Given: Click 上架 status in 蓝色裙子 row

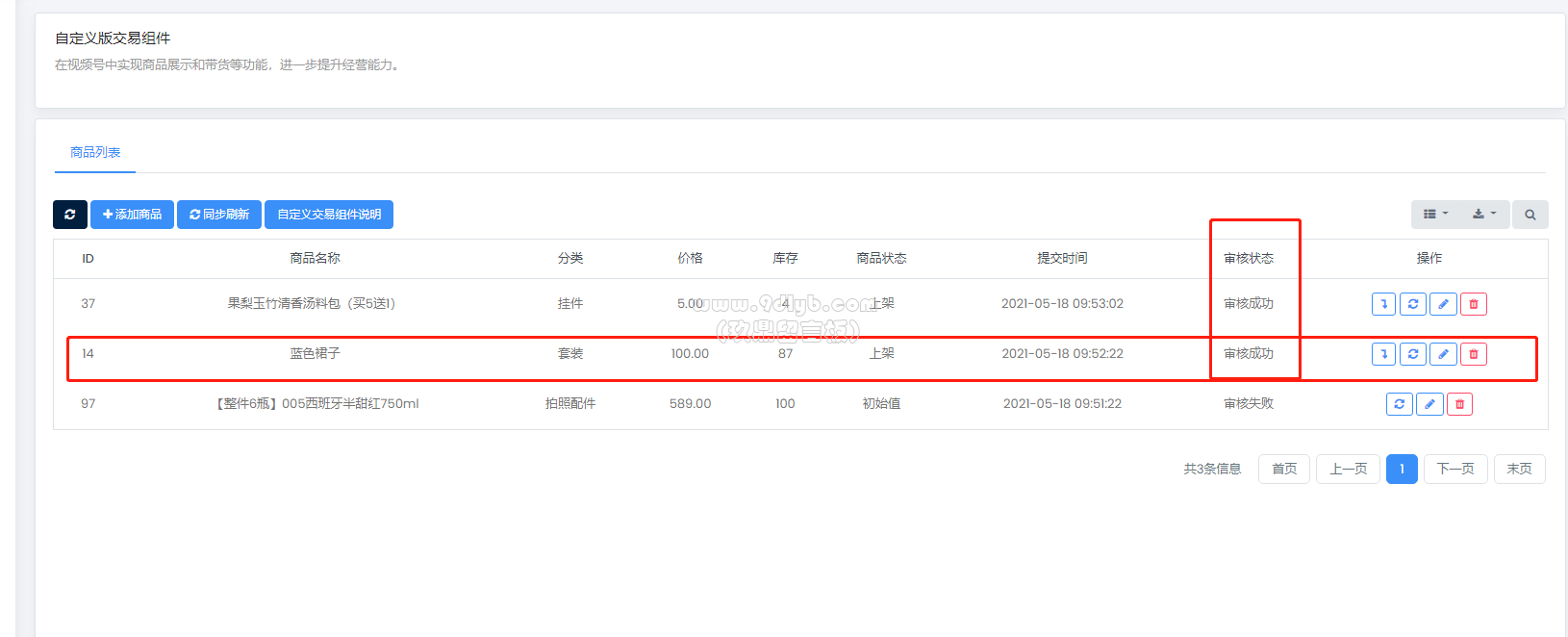Looking at the screenshot, I should 881,353.
